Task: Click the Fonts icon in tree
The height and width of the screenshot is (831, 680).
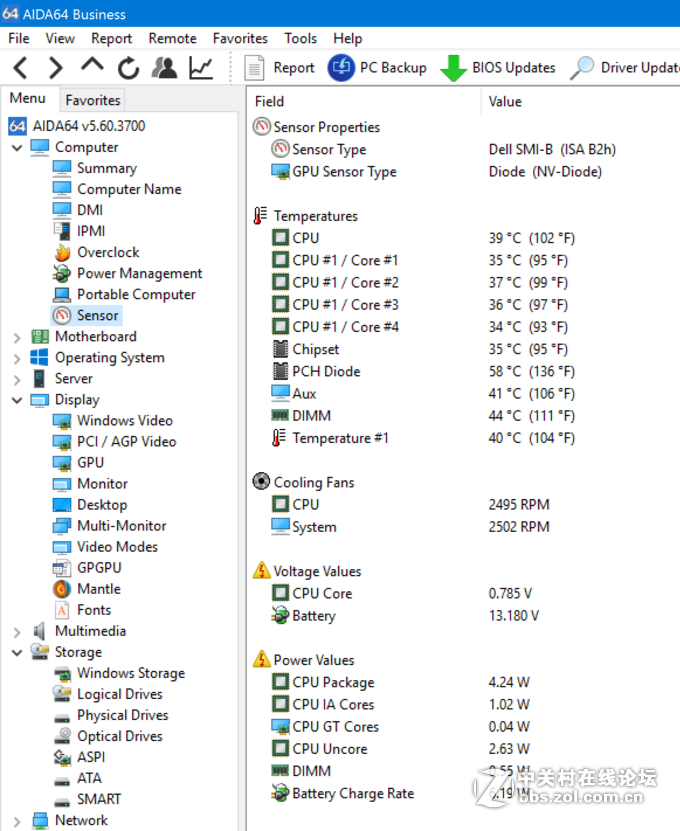Action: coord(62,610)
